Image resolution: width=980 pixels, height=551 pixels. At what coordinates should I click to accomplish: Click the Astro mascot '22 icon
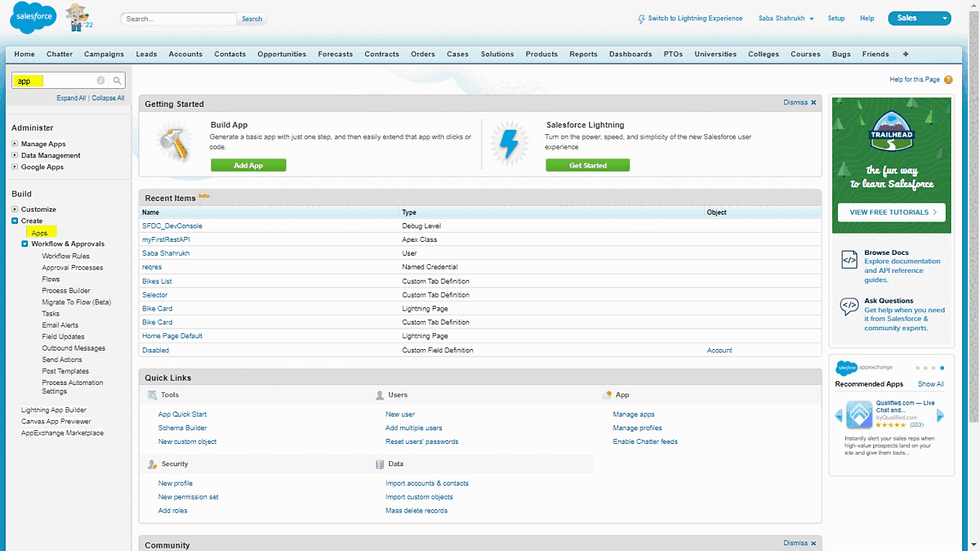click(x=78, y=17)
